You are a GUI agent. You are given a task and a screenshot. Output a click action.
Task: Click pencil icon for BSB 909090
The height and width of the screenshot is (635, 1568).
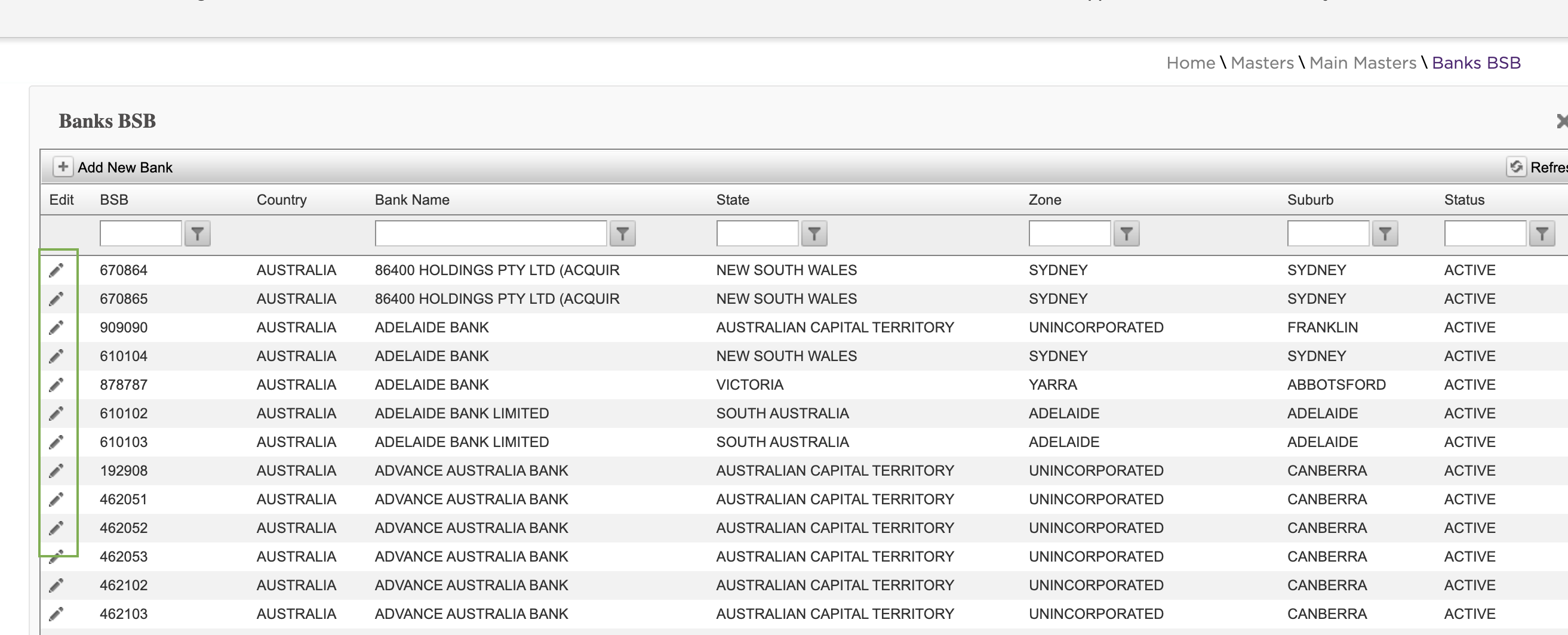tap(56, 327)
